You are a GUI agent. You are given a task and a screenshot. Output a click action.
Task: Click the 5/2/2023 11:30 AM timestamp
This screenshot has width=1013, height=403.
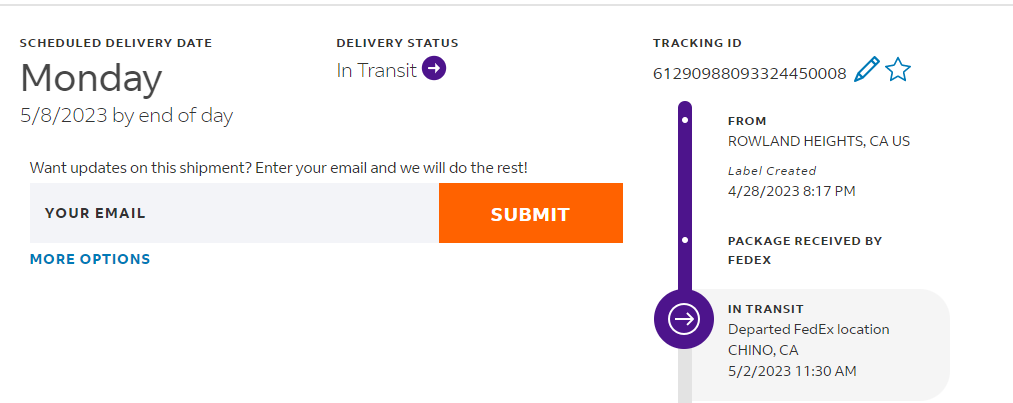pos(792,371)
